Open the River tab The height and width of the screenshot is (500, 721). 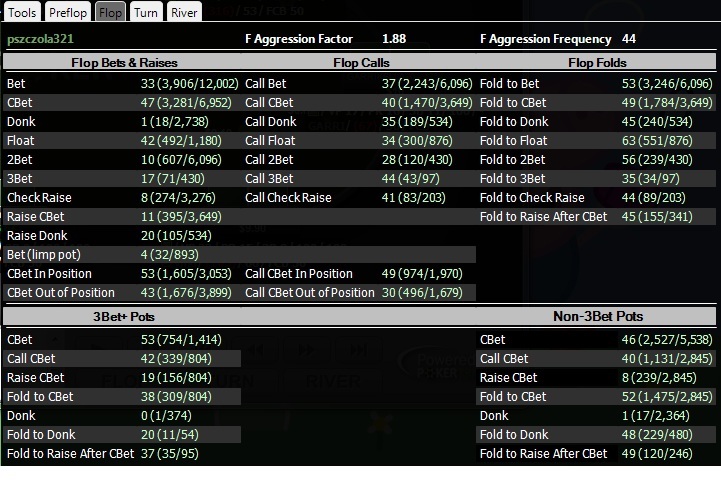point(184,12)
